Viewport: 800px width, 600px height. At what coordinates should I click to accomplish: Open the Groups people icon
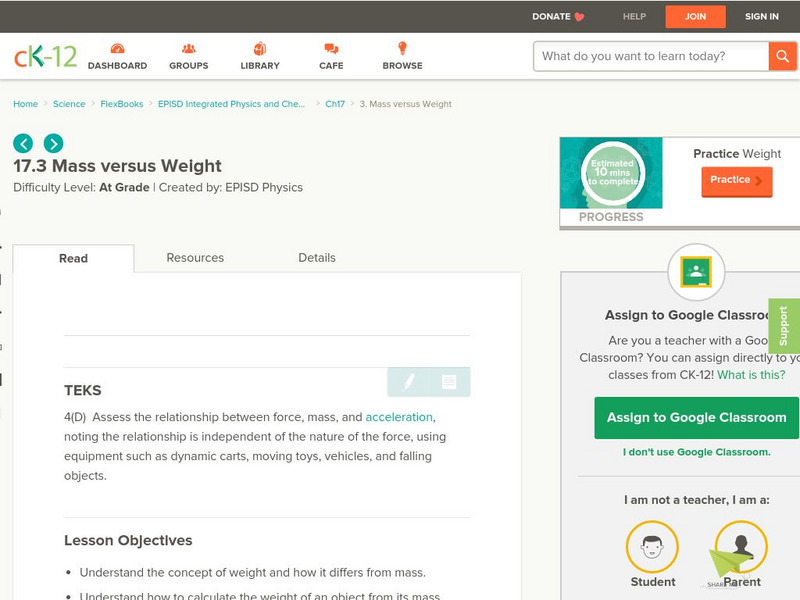[189, 48]
